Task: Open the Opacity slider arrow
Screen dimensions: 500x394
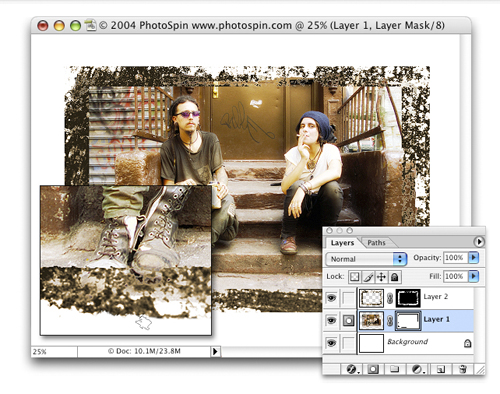Action: pyautogui.click(x=474, y=258)
